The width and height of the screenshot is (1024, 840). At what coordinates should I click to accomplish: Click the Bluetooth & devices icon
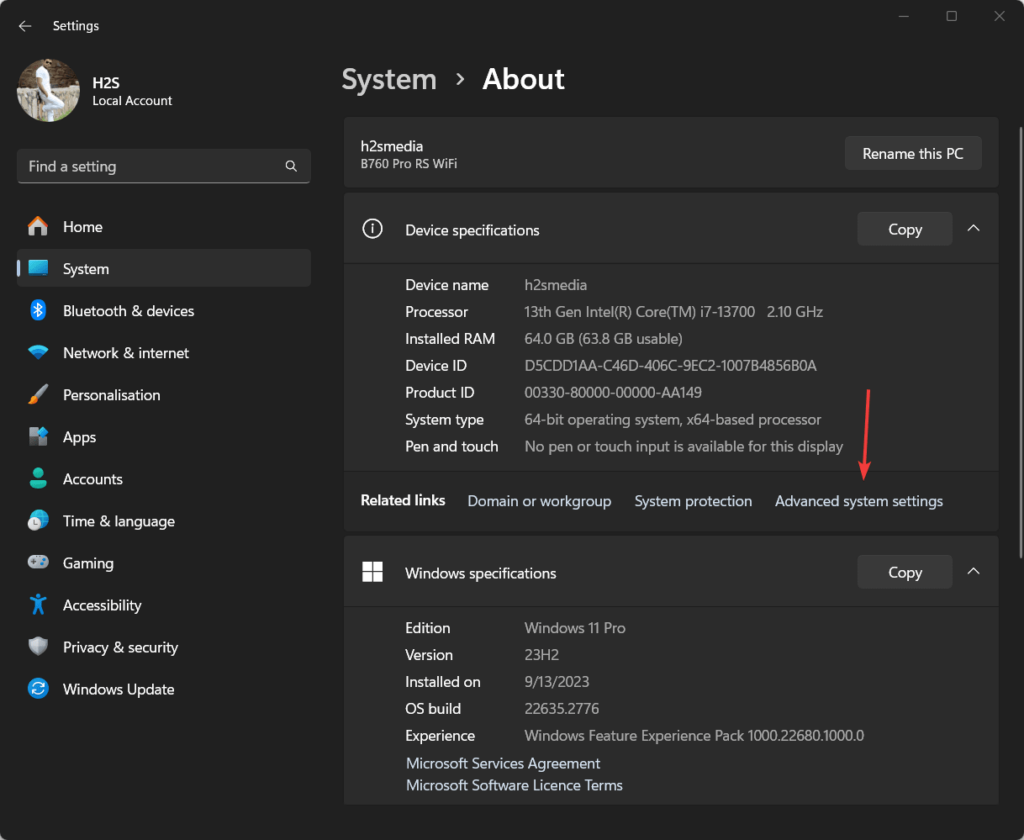38,311
